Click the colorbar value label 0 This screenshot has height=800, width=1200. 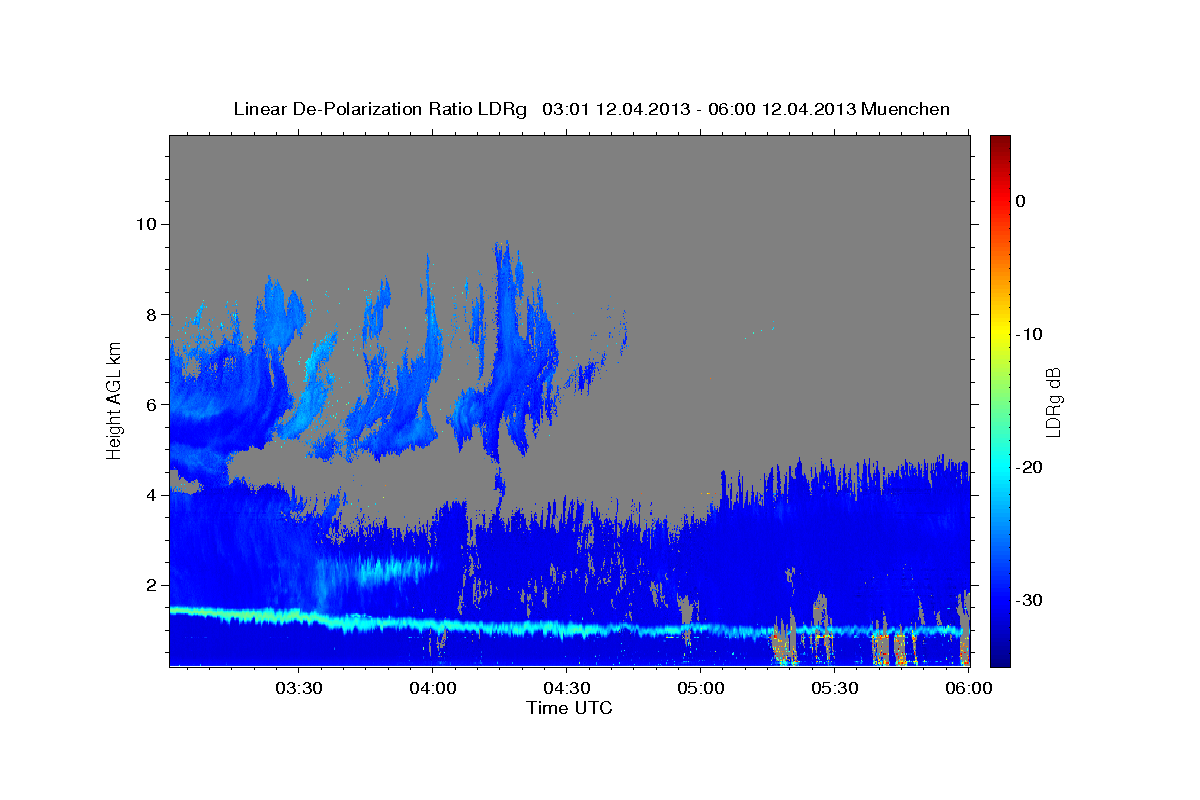1021,201
